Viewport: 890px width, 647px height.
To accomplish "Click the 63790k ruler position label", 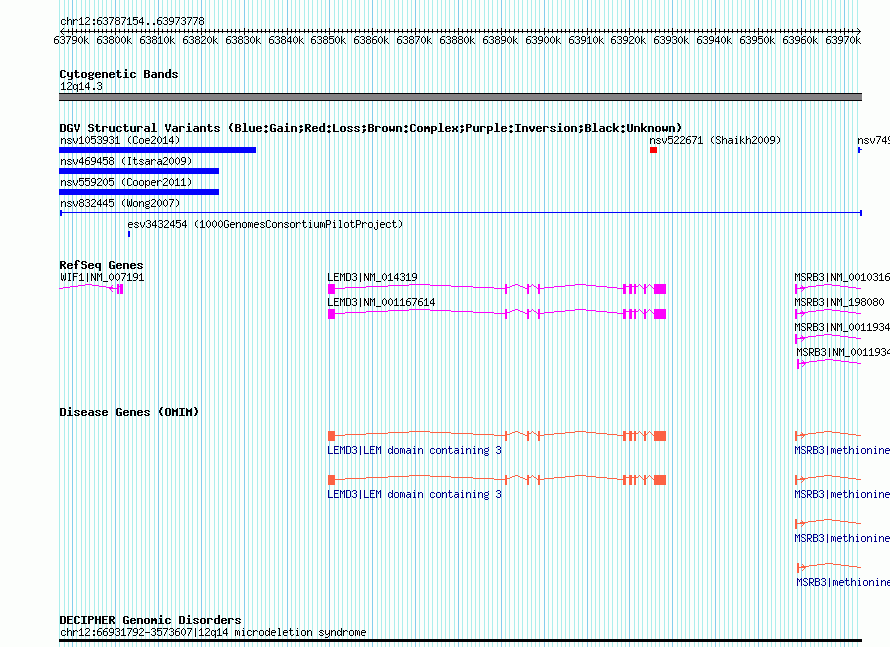I will (71, 40).
